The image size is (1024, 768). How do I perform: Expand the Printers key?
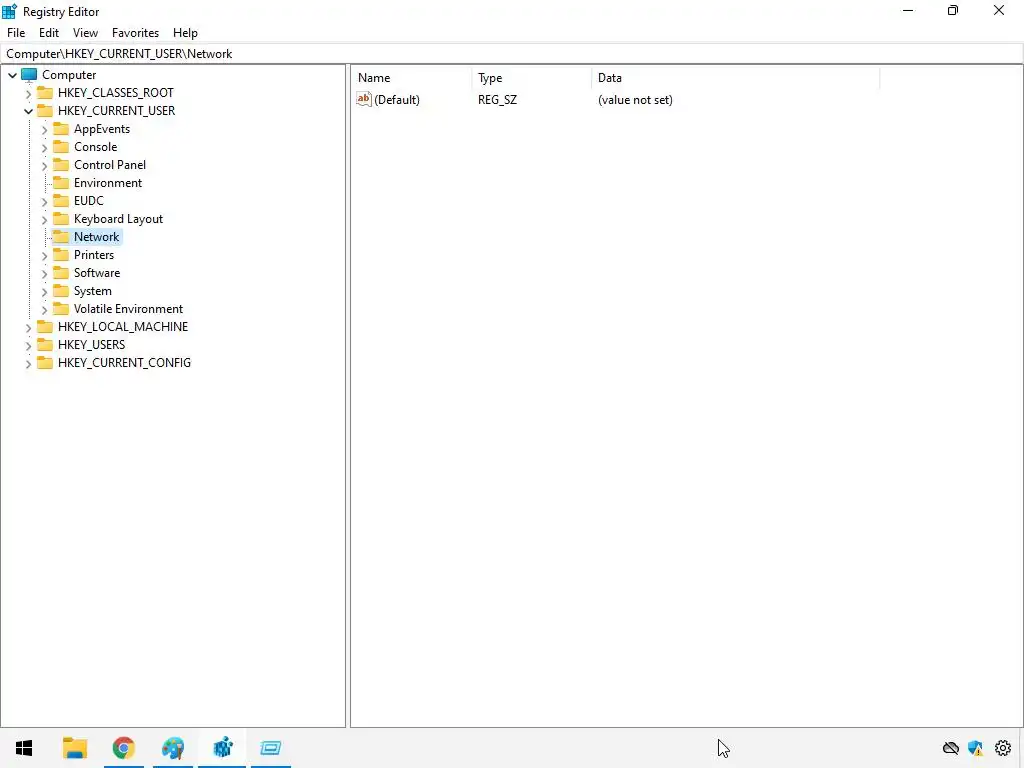(44, 255)
